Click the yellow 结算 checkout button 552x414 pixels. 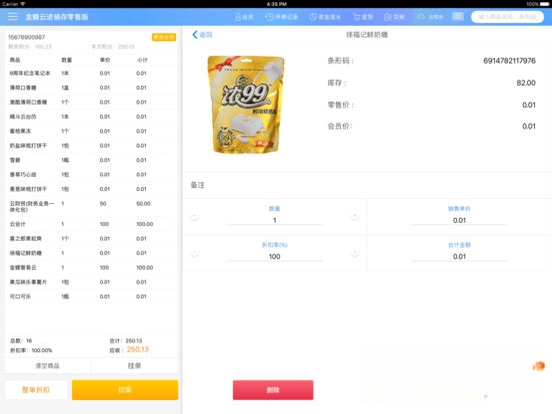[125, 390]
